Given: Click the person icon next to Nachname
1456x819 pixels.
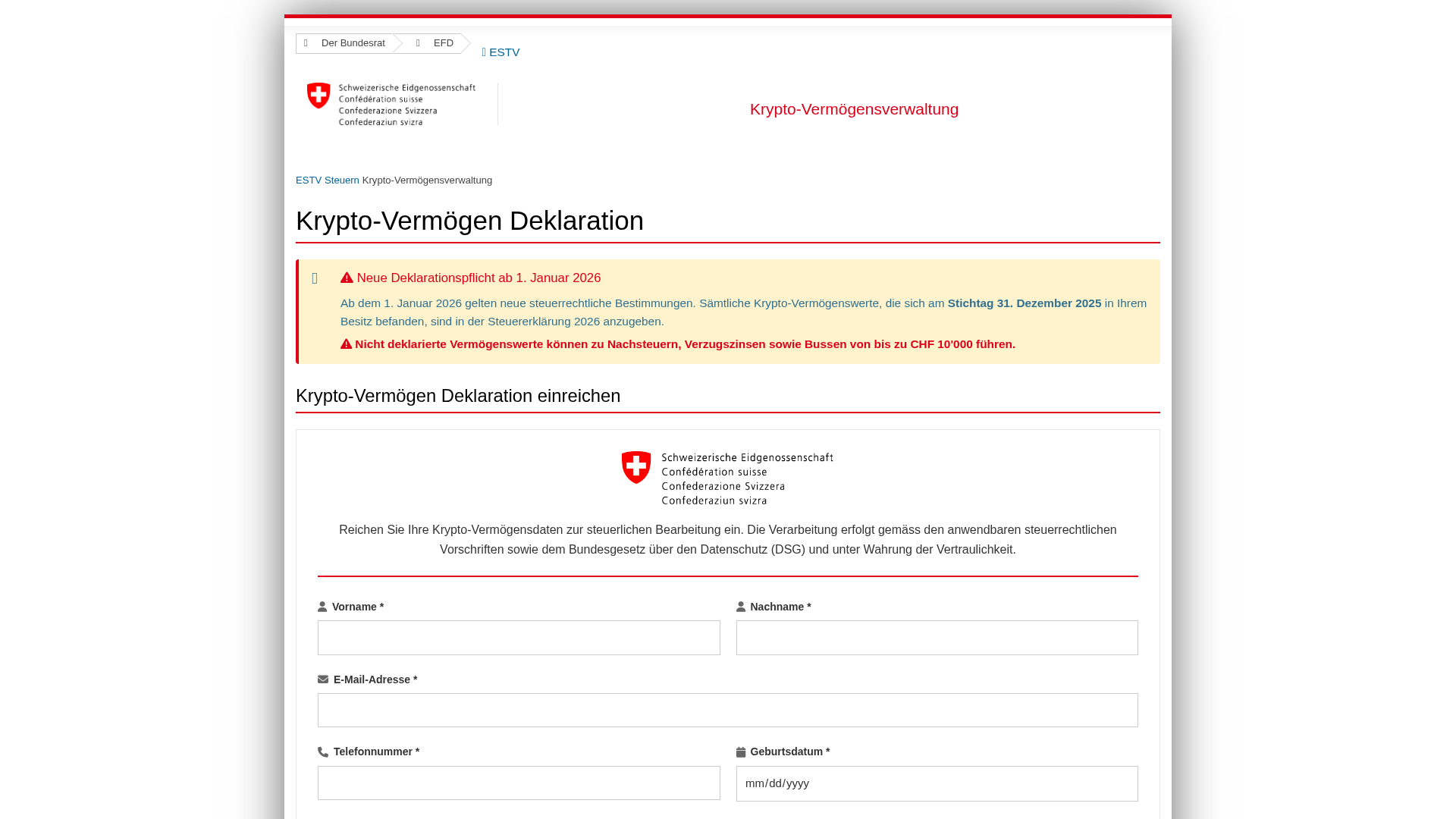Looking at the screenshot, I should 741,607.
